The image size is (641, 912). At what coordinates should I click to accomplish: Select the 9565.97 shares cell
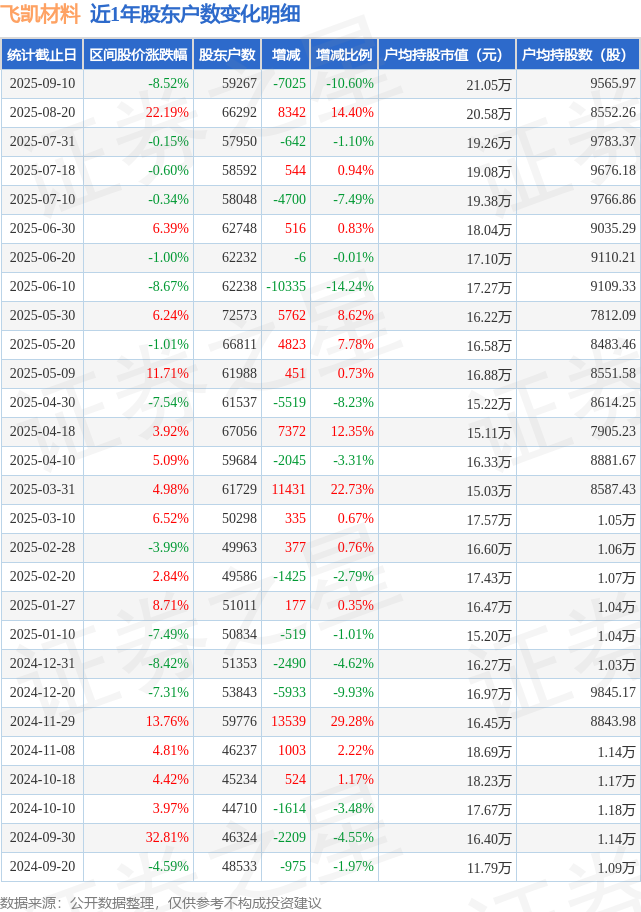click(x=613, y=84)
